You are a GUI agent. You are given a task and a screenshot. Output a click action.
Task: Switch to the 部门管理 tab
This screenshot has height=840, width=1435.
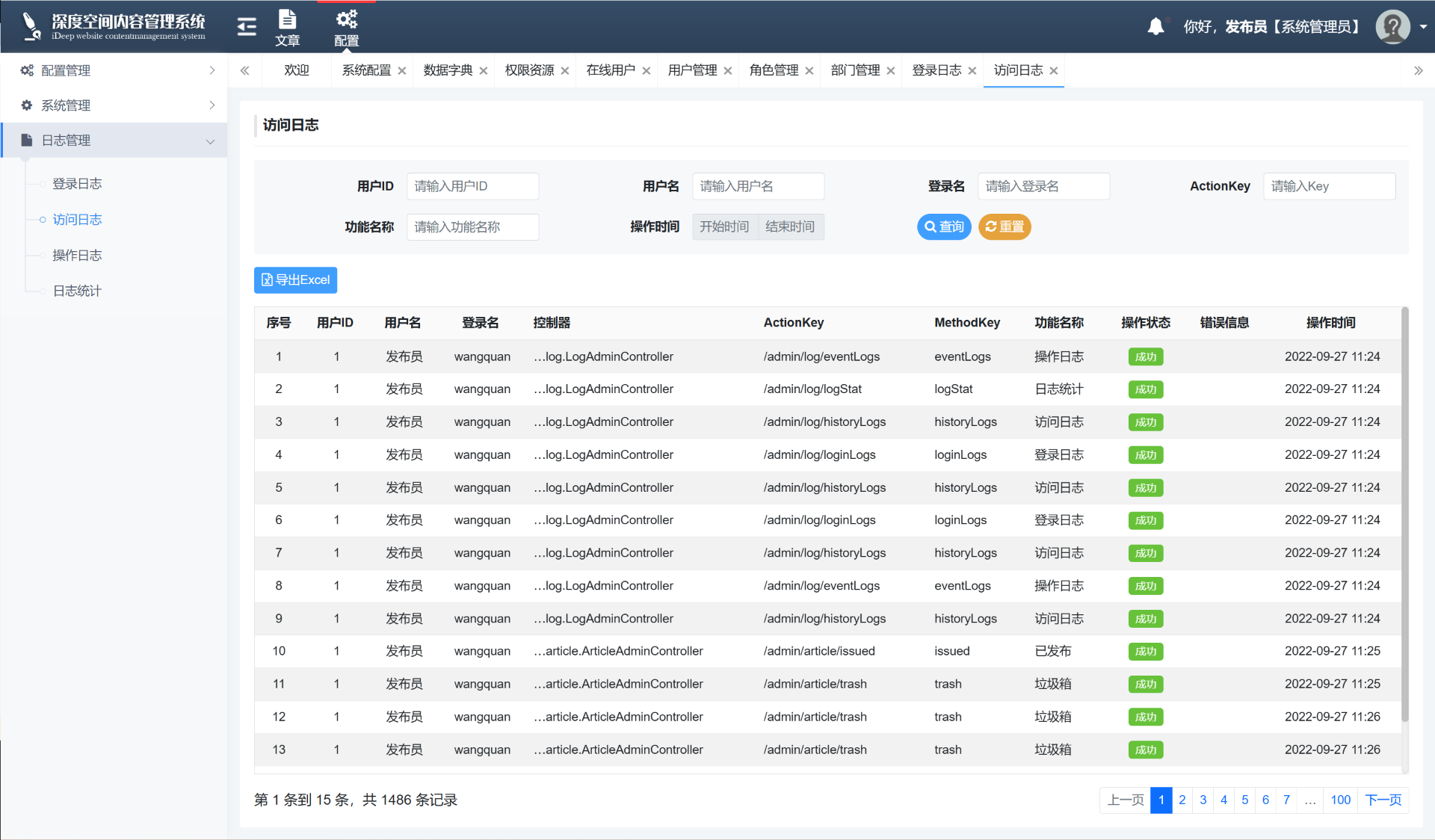855,70
